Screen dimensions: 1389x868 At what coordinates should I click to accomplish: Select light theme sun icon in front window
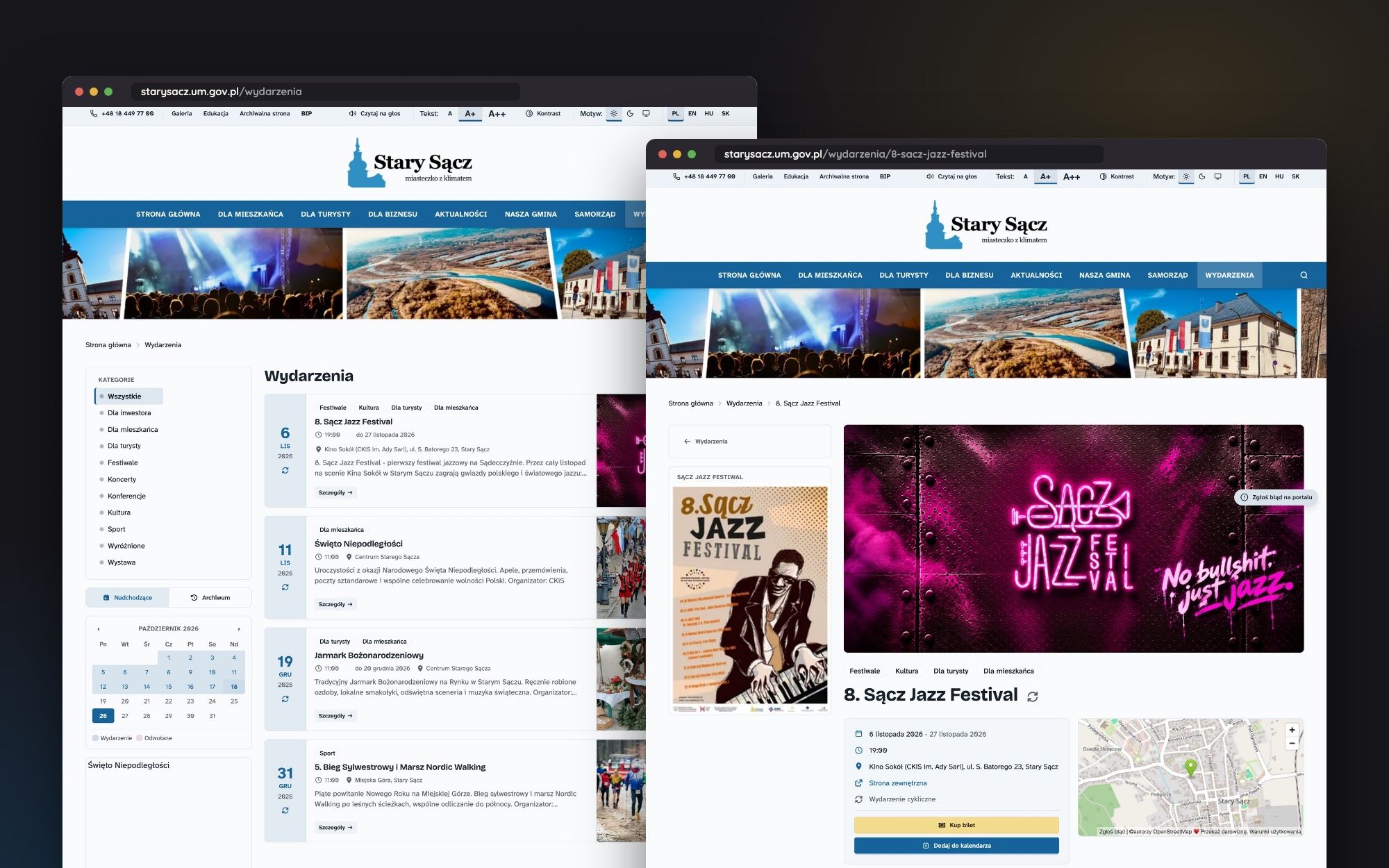(x=1186, y=176)
